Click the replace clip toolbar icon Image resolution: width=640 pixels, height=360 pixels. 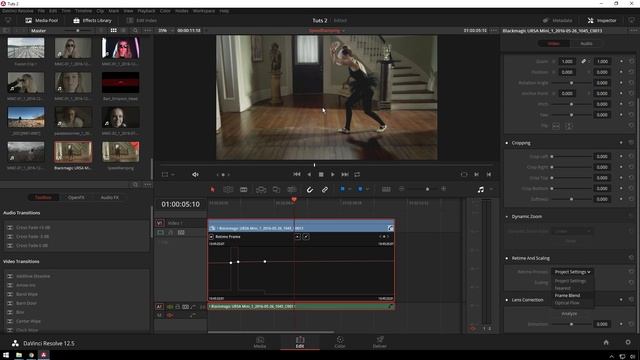point(292,189)
